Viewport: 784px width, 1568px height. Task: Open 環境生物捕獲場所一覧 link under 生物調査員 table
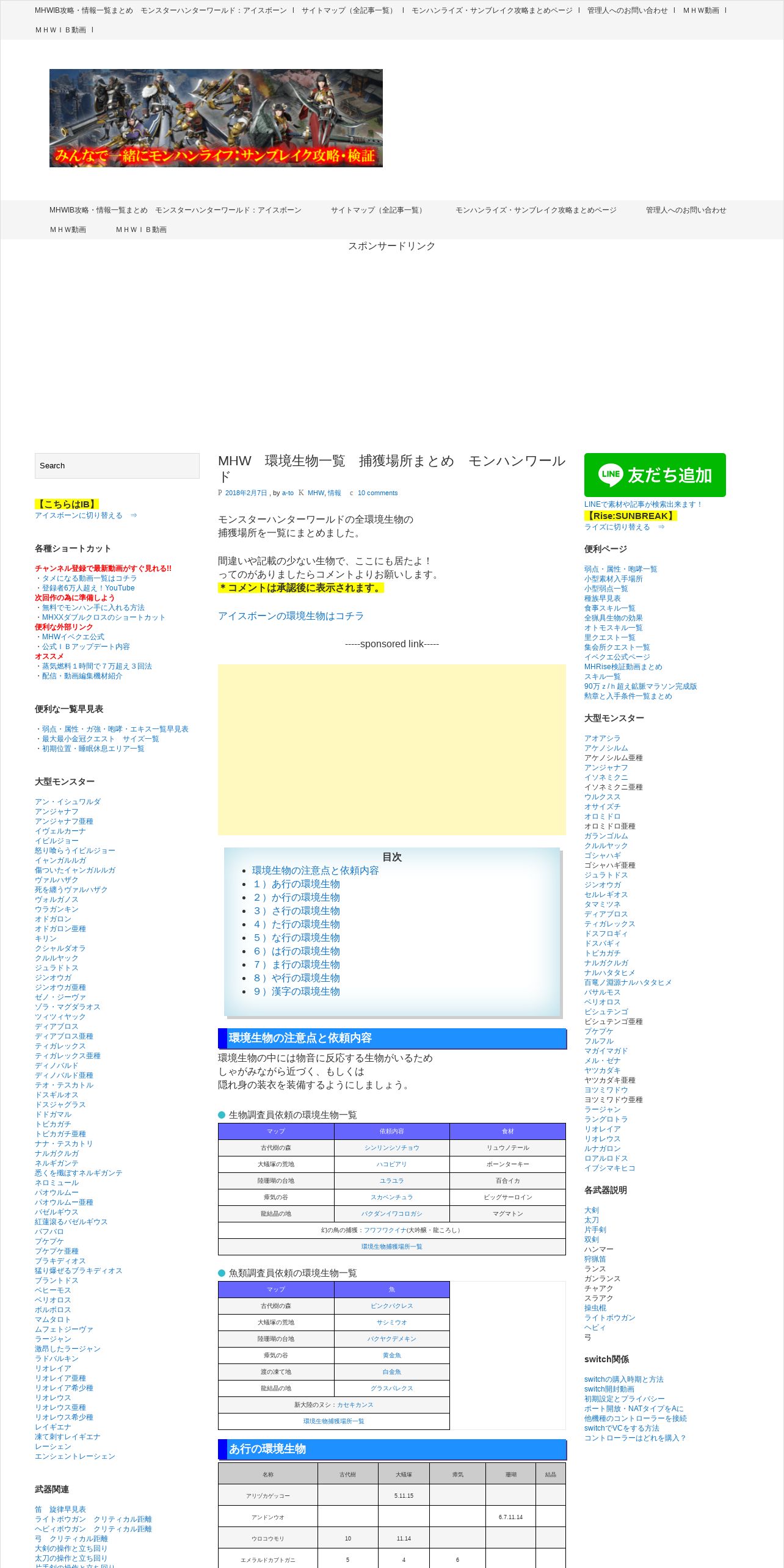point(392,1247)
